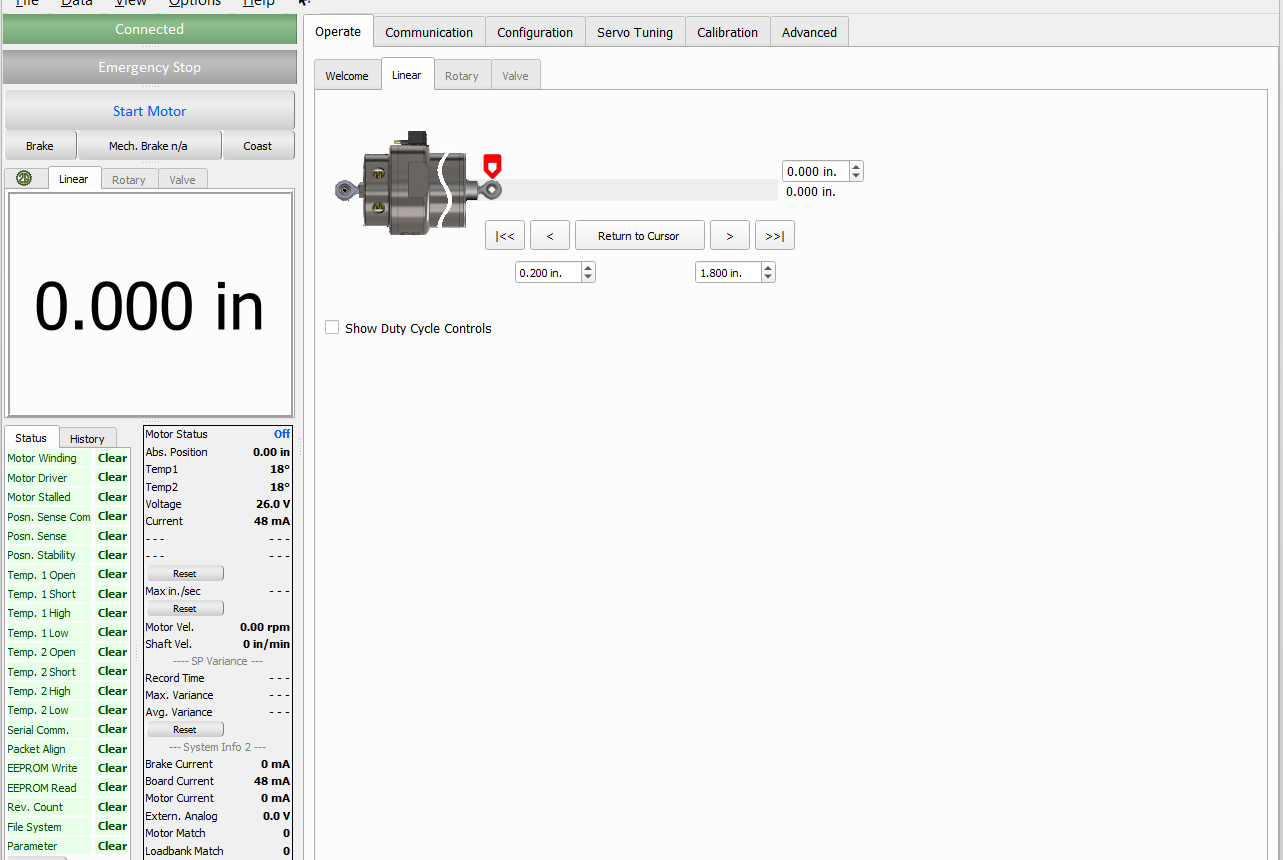Increase the 1.800 in. step value
The width and height of the screenshot is (1283, 860).
(768, 268)
